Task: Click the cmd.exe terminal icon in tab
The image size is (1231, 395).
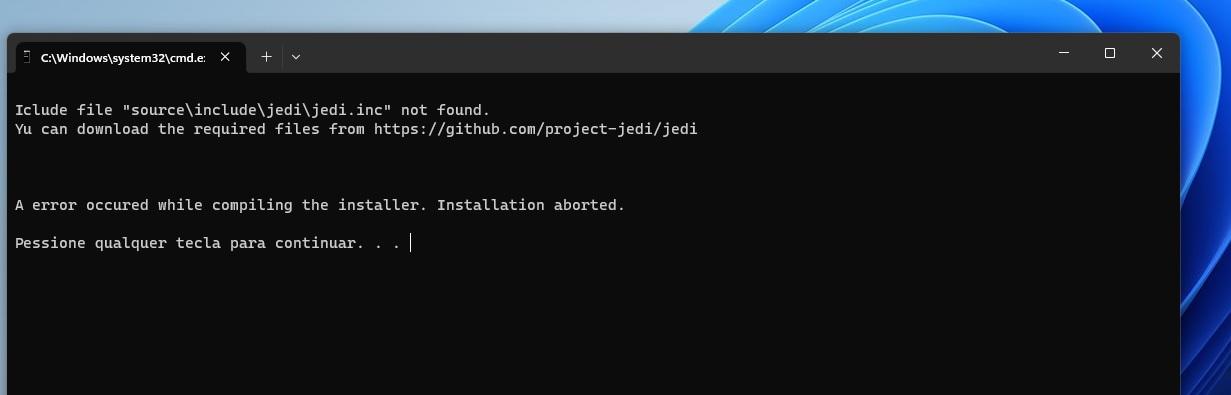Action: (x=28, y=57)
